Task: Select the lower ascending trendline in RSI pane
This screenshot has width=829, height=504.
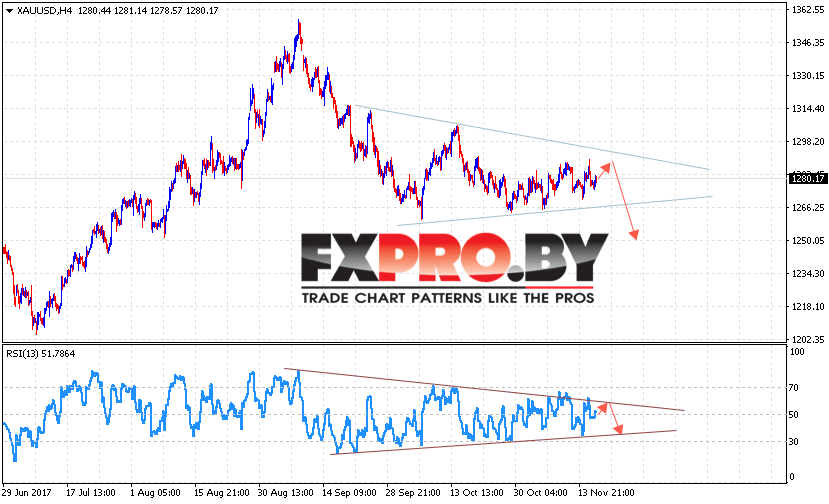Action: tap(503, 442)
